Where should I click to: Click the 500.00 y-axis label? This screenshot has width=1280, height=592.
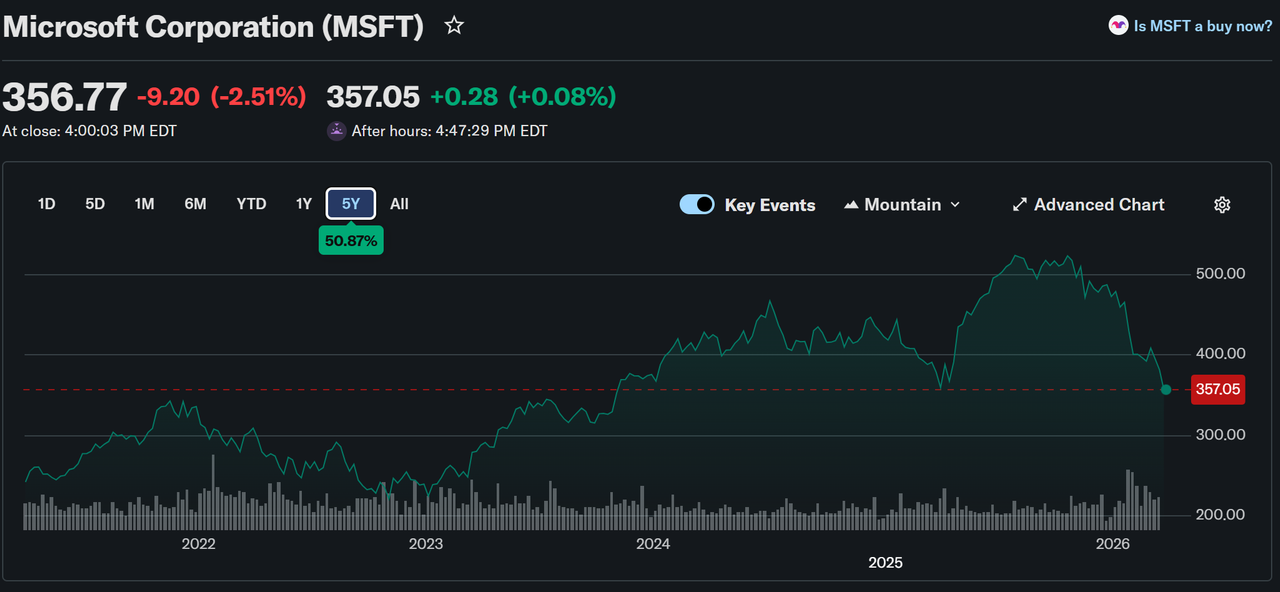[1221, 273]
